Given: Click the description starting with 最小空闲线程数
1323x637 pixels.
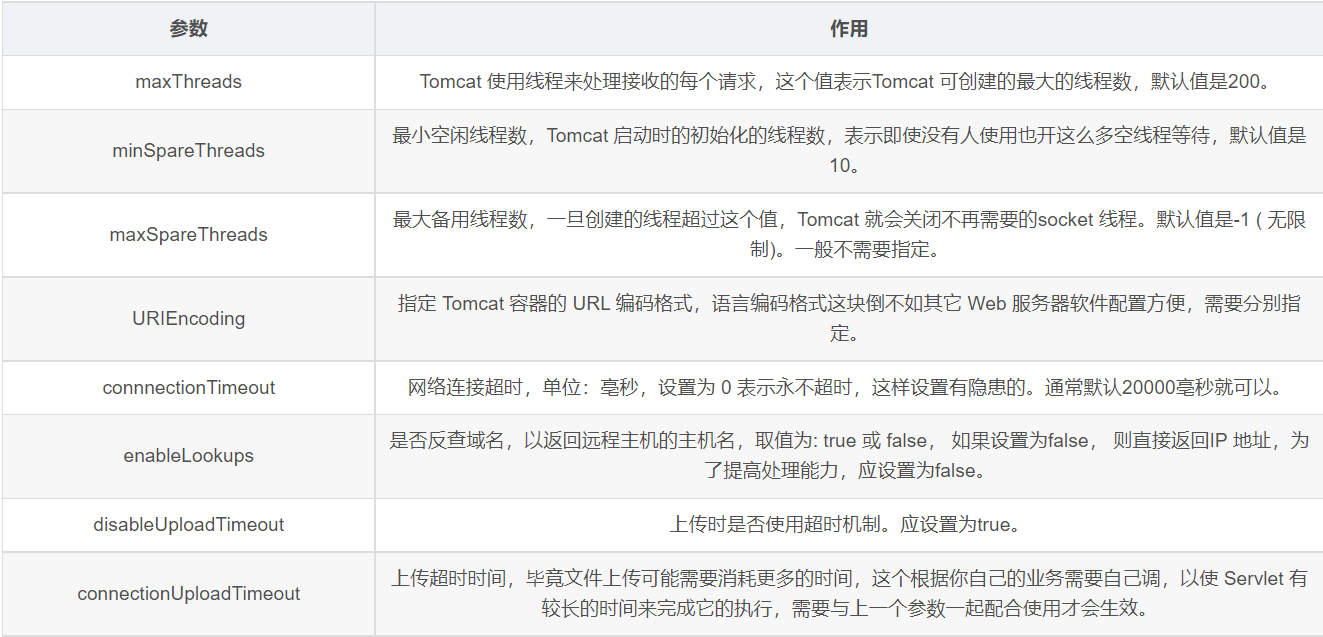Looking at the screenshot, I should click(x=849, y=151).
